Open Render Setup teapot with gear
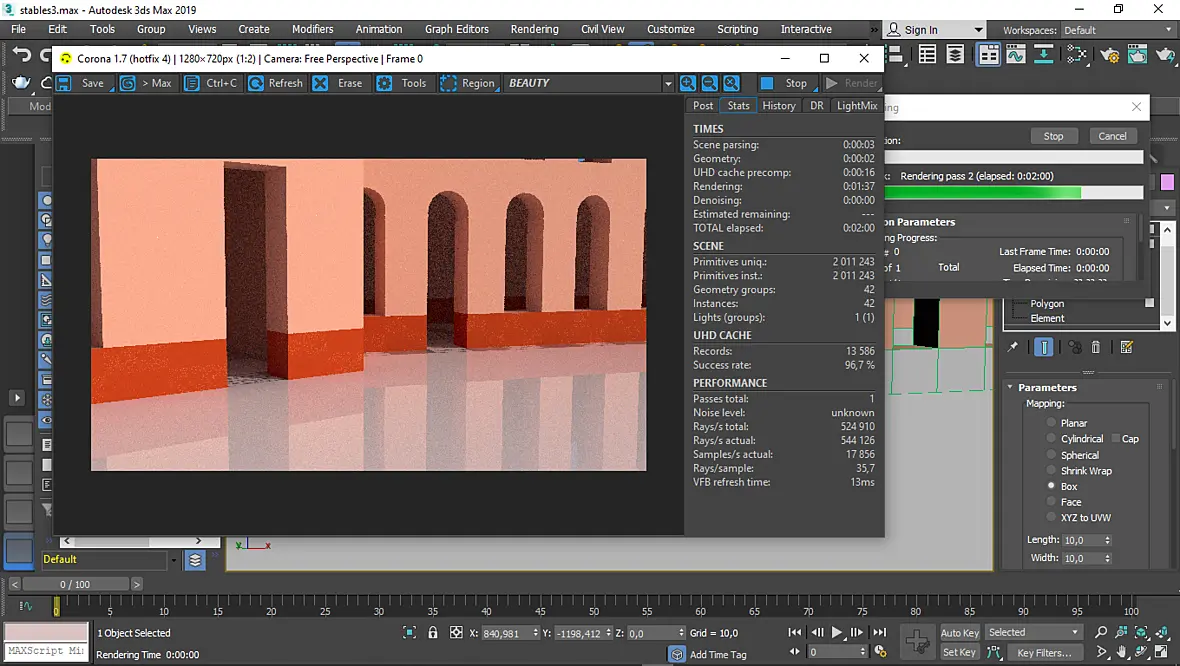The height and width of the screenshot is (666, 1180). (1110, 55)
